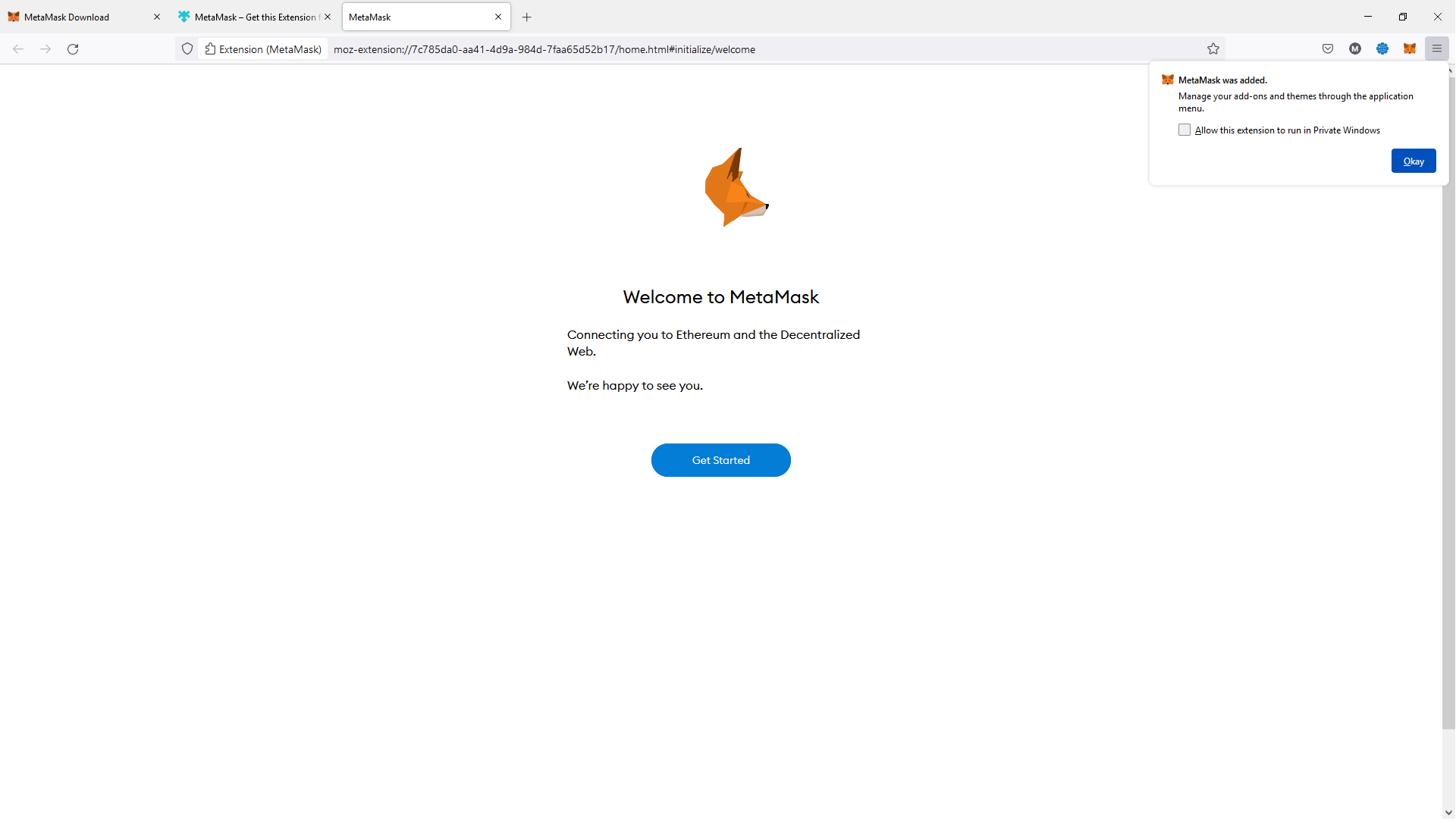Go back to the previous page
1456x821 pixels.
(x=18, y=49)
